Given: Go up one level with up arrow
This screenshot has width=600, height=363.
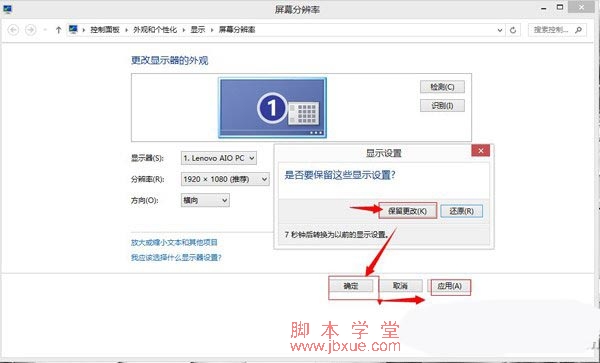Looking at the screenshot, I should point(58,30).
